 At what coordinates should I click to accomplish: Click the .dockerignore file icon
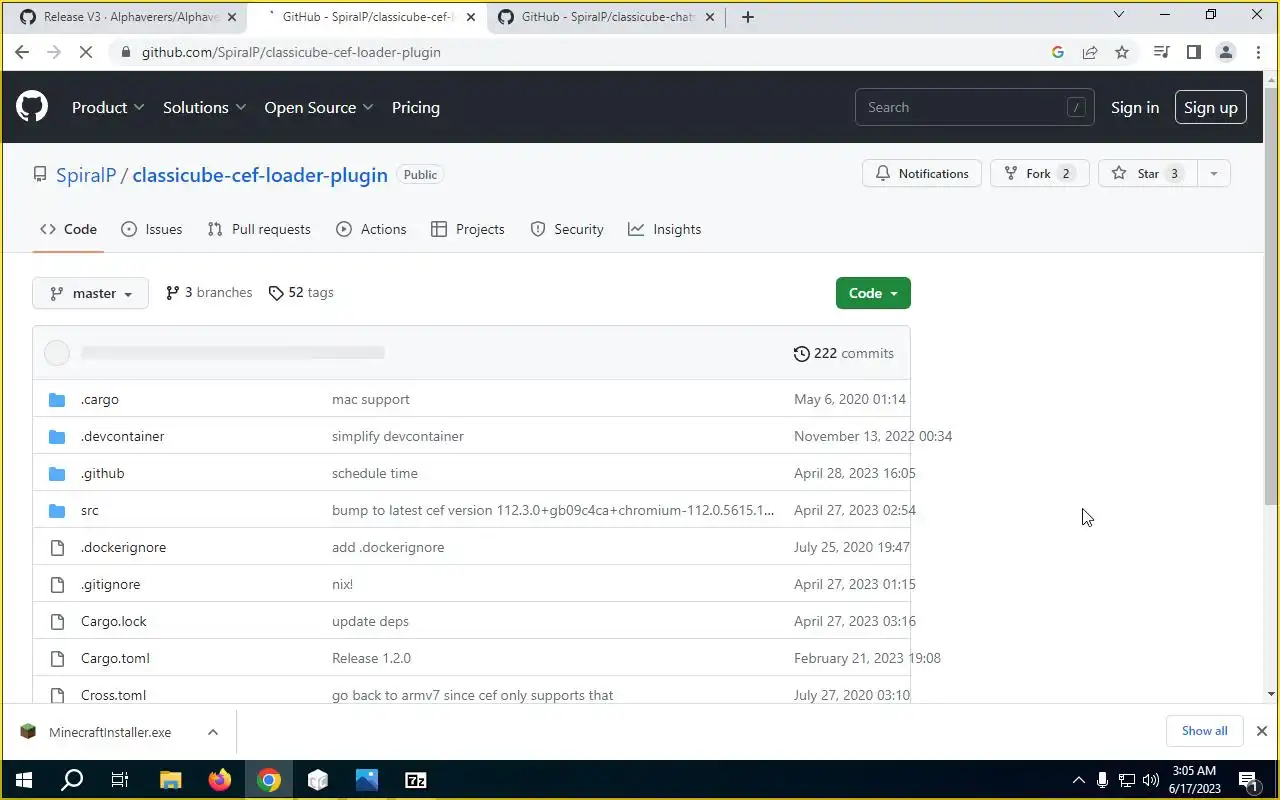click(x=57, y=548)
